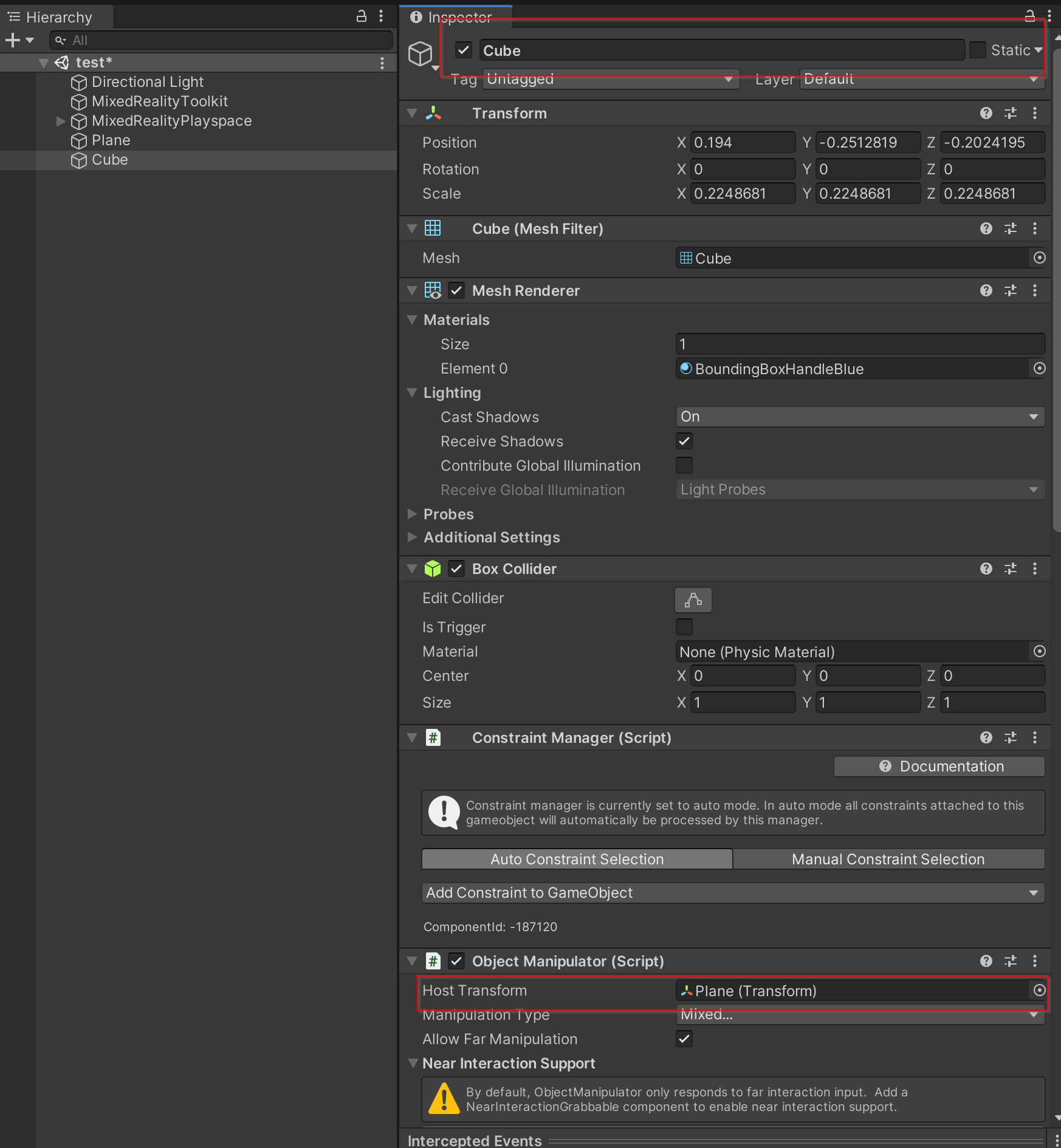Open the Physic Material object picker
1061x1148 pixels.
point(1039,652)
